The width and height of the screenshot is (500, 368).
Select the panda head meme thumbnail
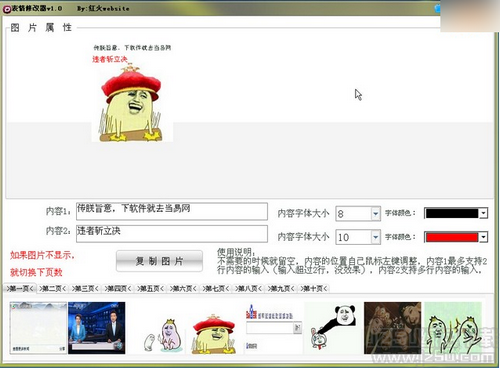[x=333, y=328]
